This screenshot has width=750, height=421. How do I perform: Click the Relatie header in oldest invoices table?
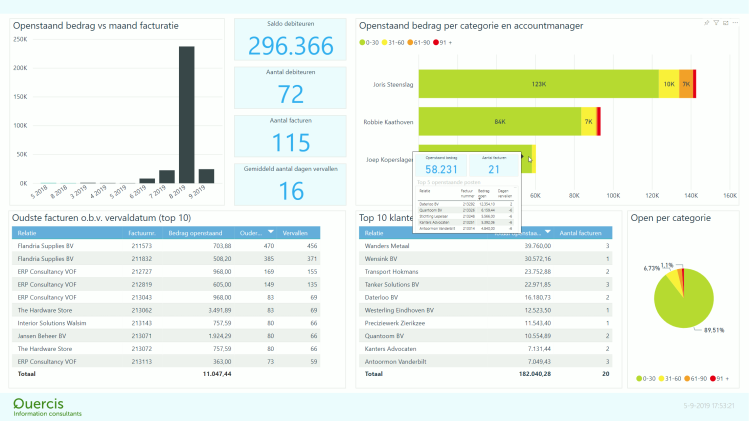tap(27, 231)
